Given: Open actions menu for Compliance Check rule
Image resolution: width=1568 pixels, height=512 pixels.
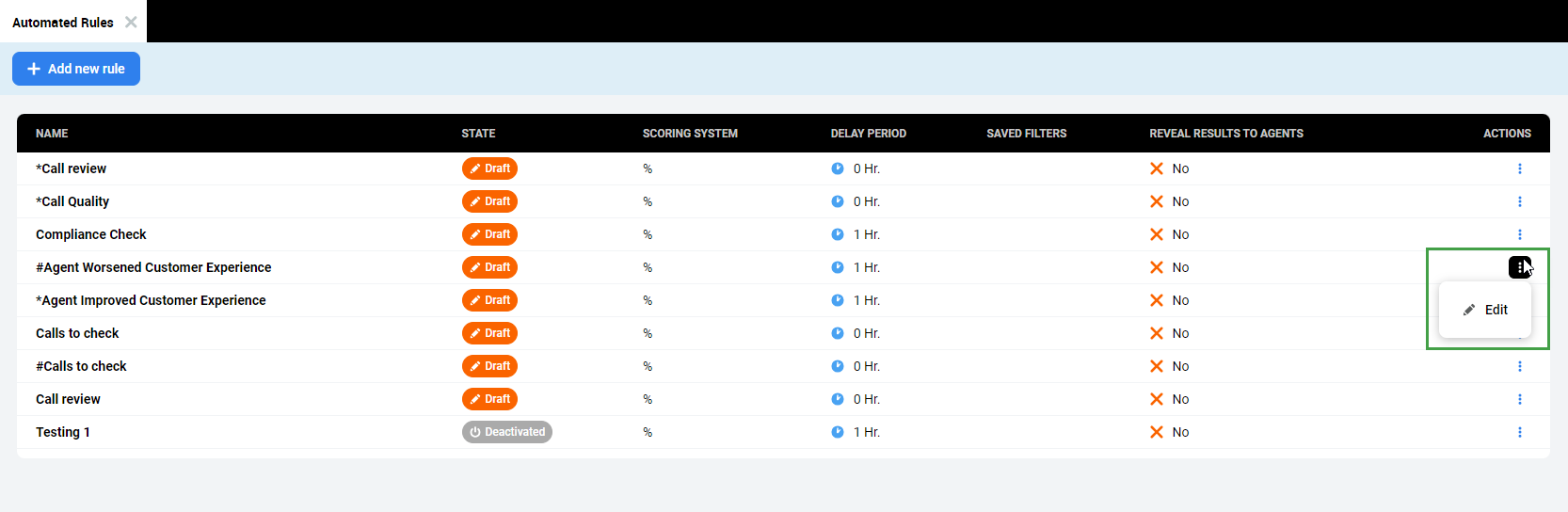Looking at the screenshot, I should point(1519,234).
